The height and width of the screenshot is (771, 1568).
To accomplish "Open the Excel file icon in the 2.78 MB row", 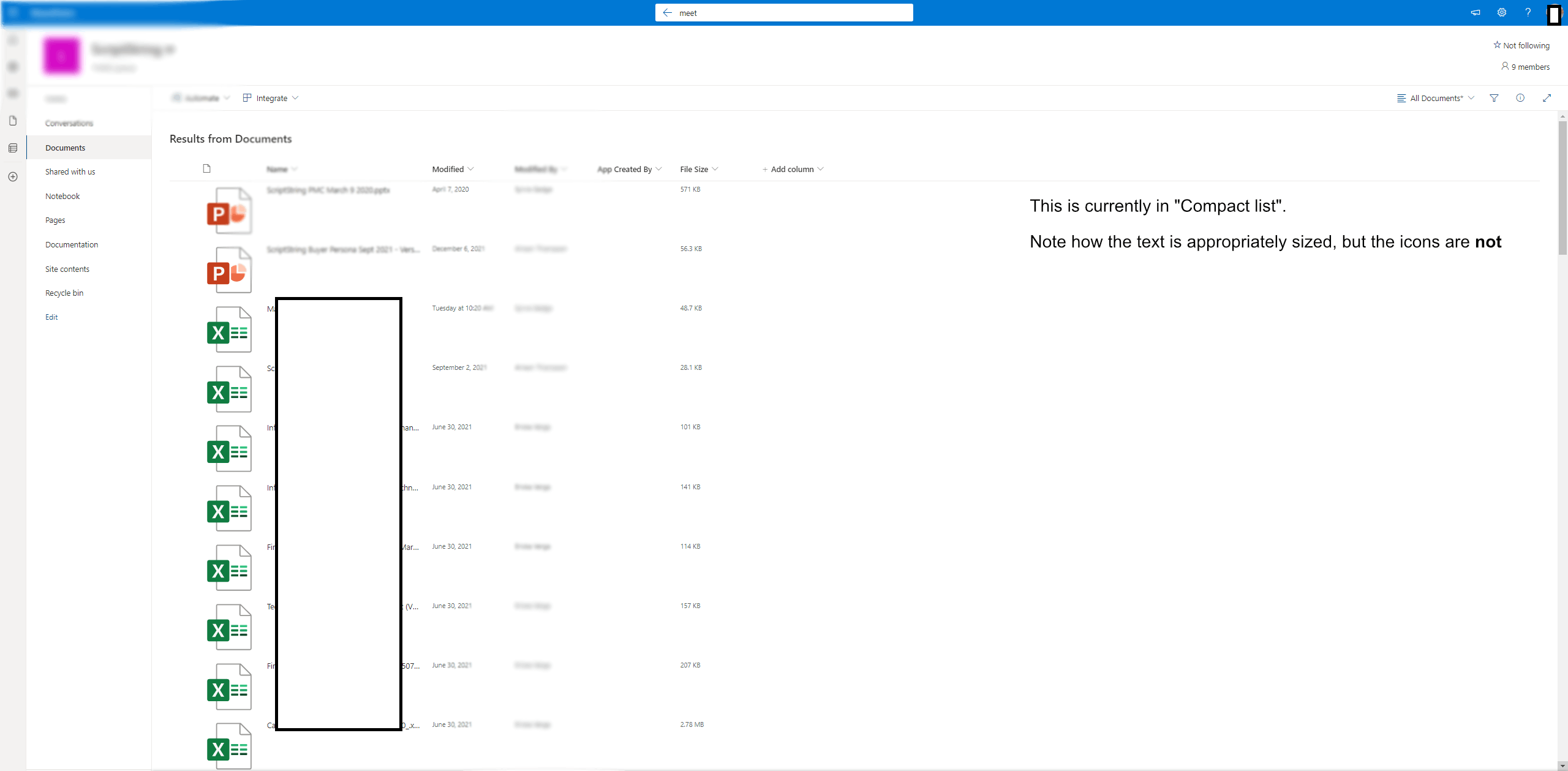I will point(229,746).
